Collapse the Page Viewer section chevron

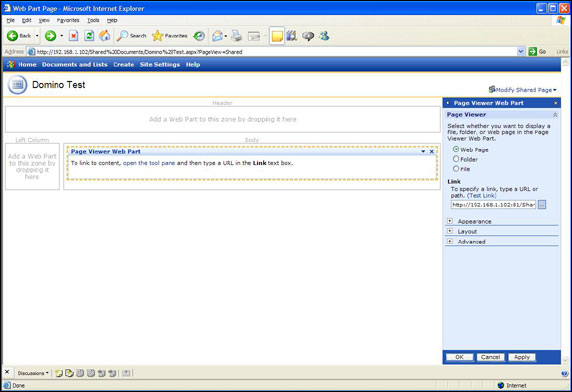(x=555, y=115)
